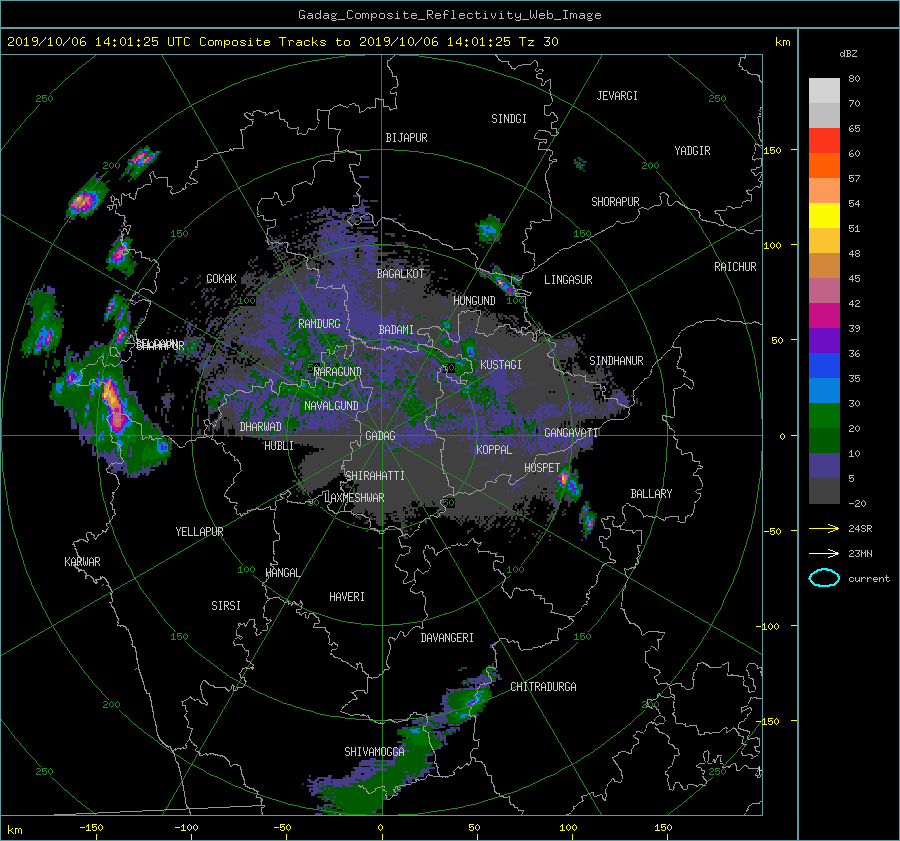Screen dimensions: 900x841
Task: Select the NARAGUND label
Action: click(338, 372)
